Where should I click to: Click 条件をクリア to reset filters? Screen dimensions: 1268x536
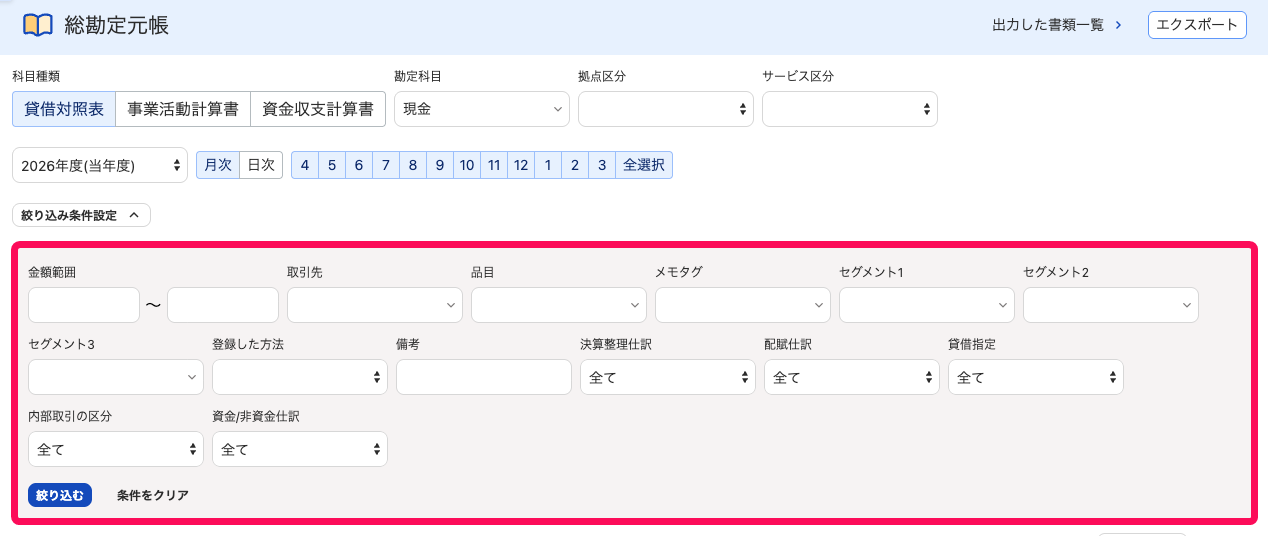point(153,495)
